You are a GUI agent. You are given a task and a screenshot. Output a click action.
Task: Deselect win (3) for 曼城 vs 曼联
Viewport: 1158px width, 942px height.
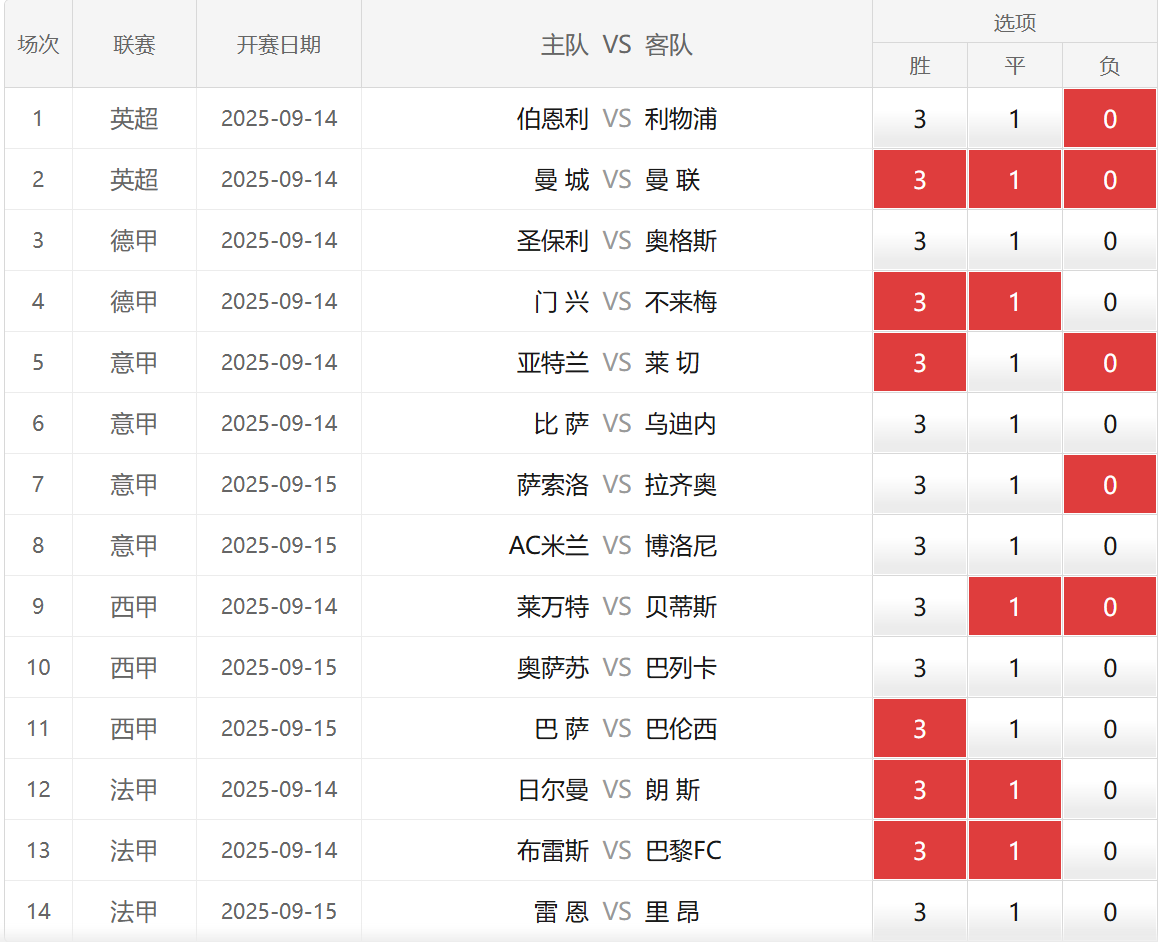pos(919,179)
